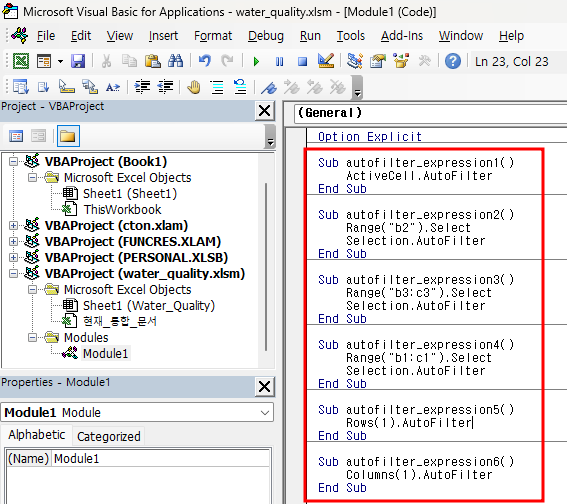
Task: Switch to the Categorized tab
Action: pyautogui.click(x=108, y=436)
